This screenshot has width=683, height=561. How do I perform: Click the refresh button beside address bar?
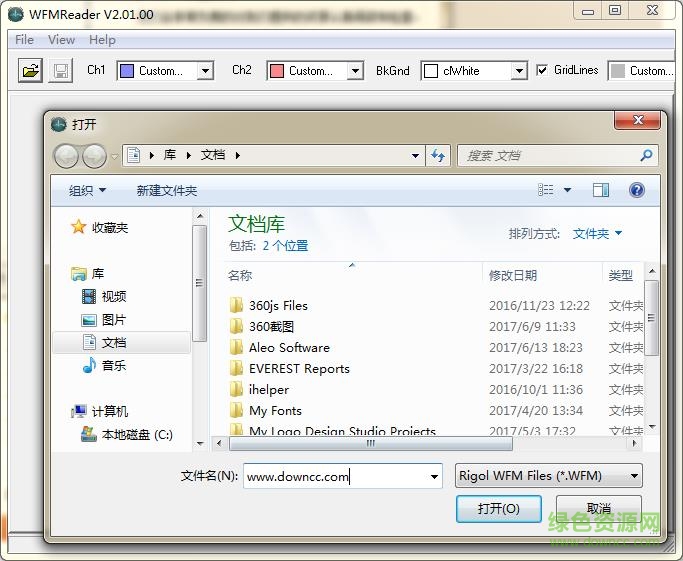tap(437, 156)
